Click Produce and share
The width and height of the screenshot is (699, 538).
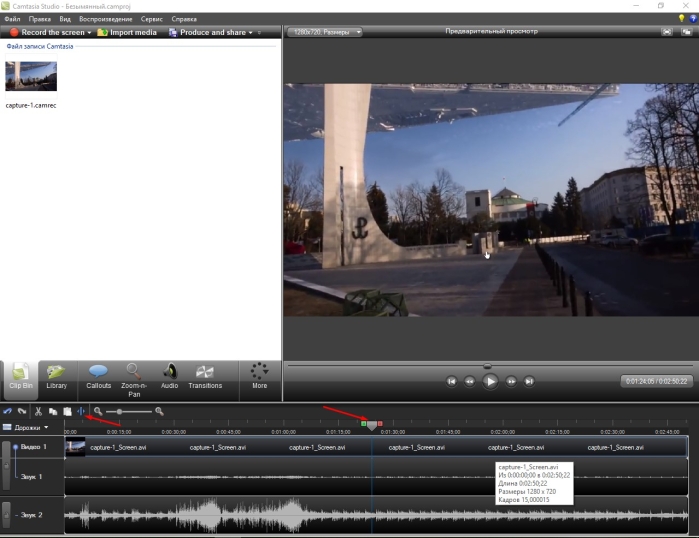coord(207,32)
